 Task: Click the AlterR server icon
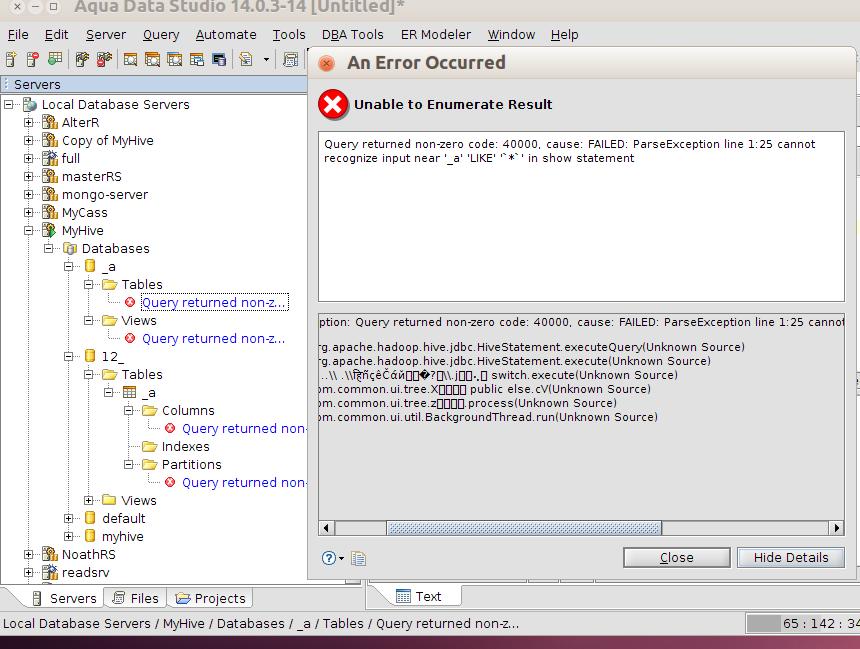click(x=50, y=122)
